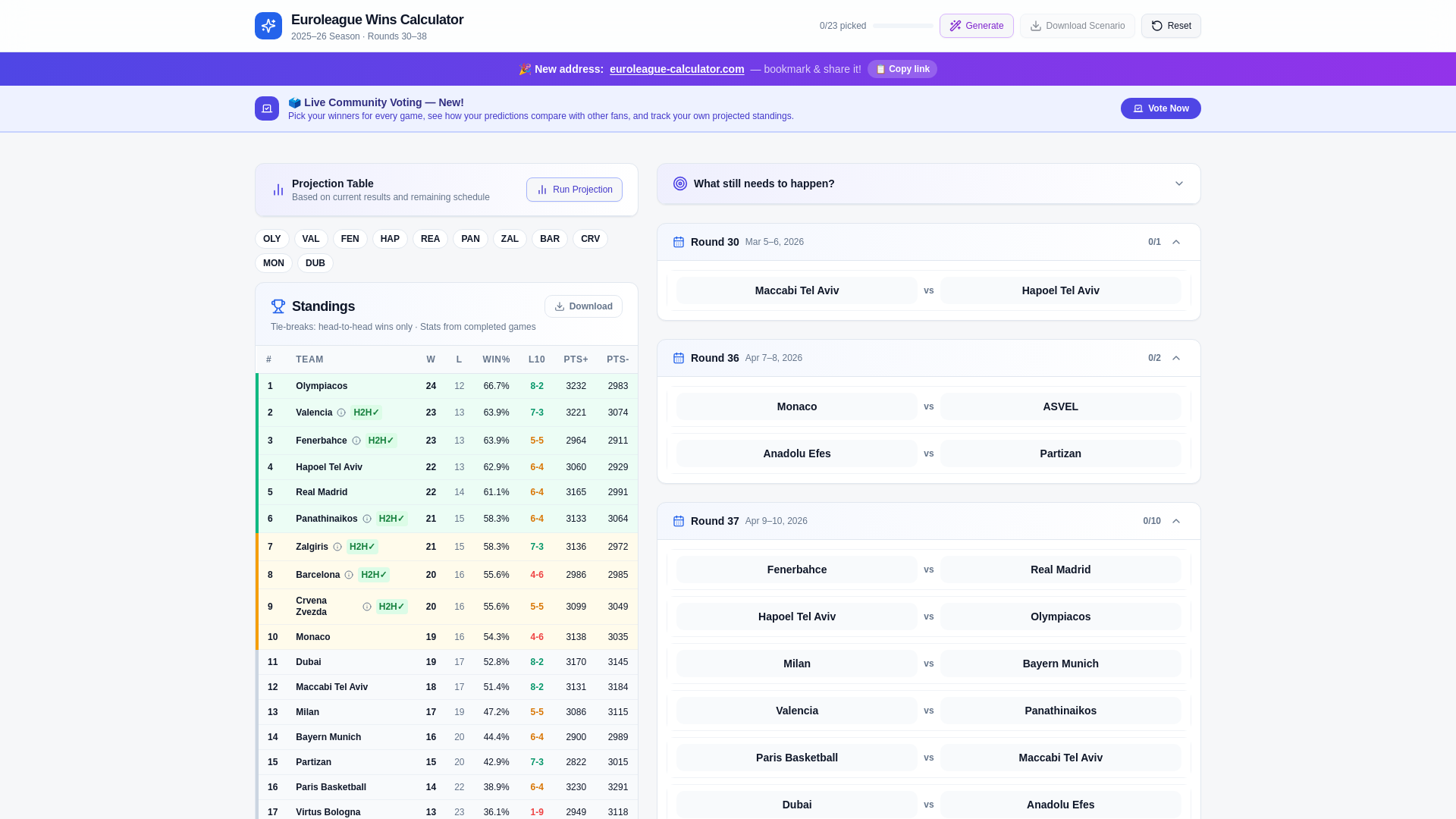
Task: Click the Olympiacos row in standings
Action: [447, 386]
